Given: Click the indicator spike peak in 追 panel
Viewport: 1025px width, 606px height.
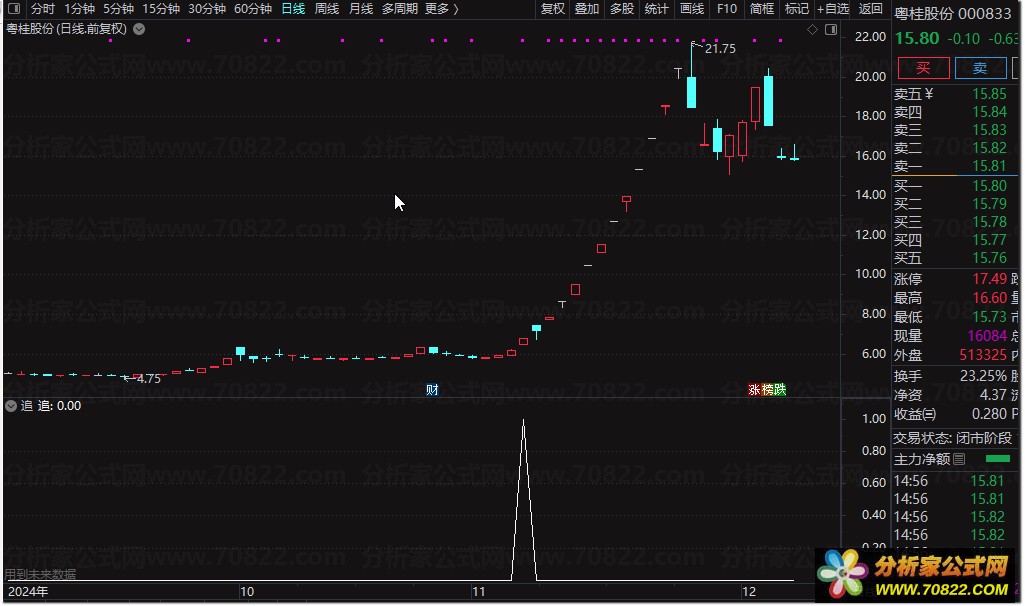Looking at the screenshot, I should [x=523, y=422].
